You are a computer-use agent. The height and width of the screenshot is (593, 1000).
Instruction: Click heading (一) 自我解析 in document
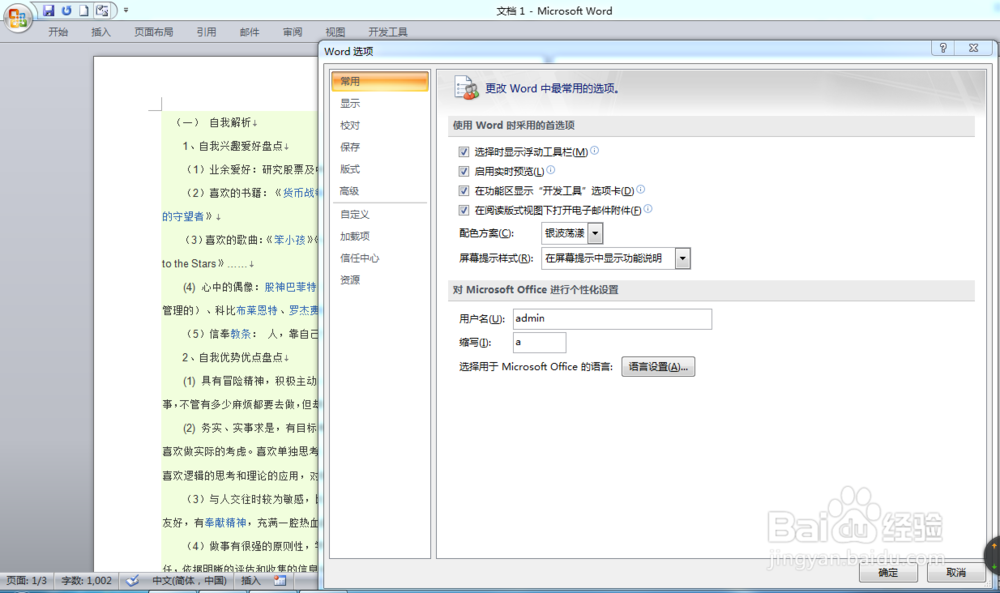click(216, 122)
